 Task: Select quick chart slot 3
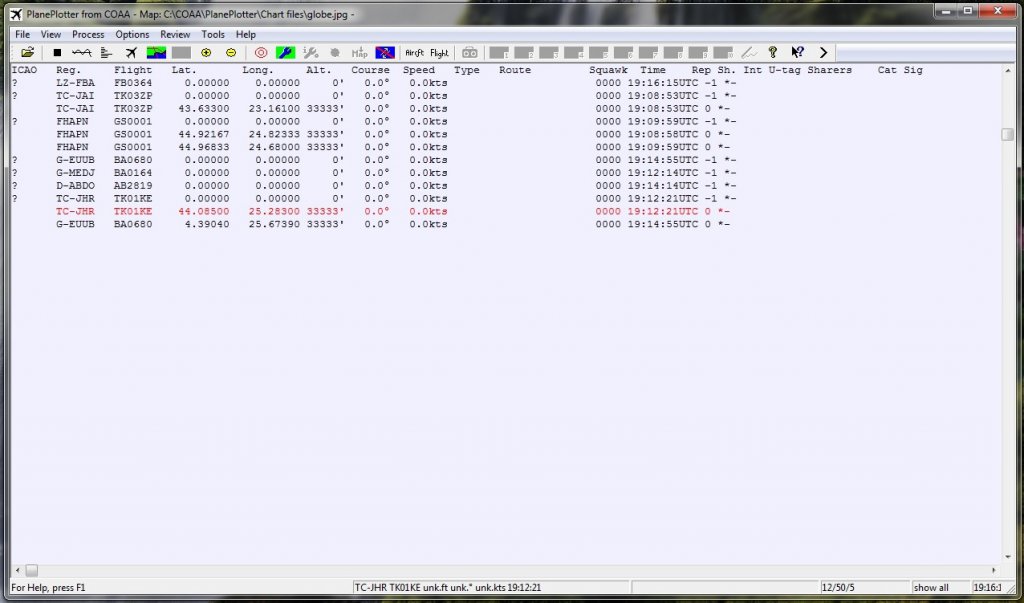(x=549, y=52)
